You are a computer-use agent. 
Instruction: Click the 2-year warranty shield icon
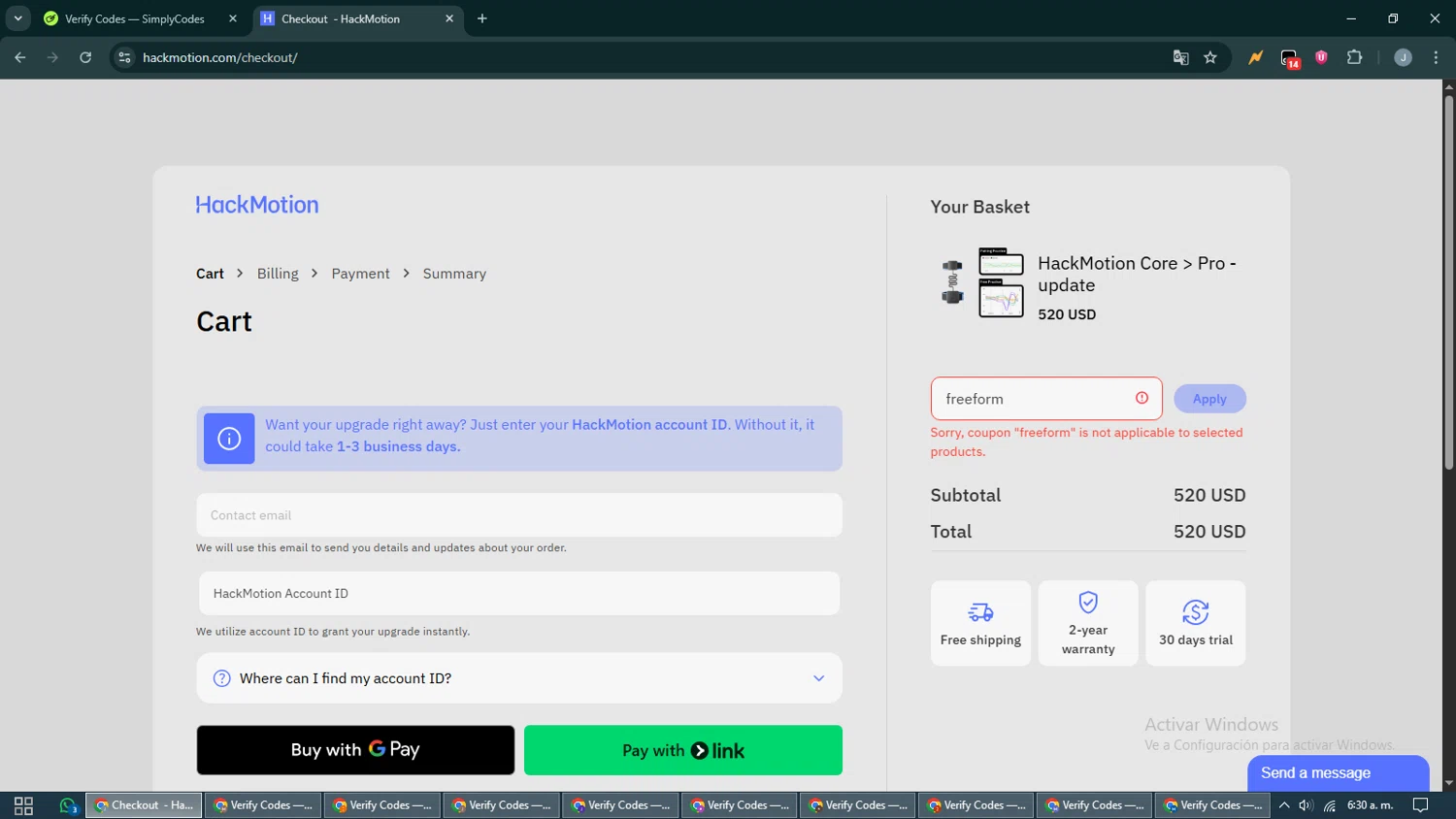click(1088, 603)
